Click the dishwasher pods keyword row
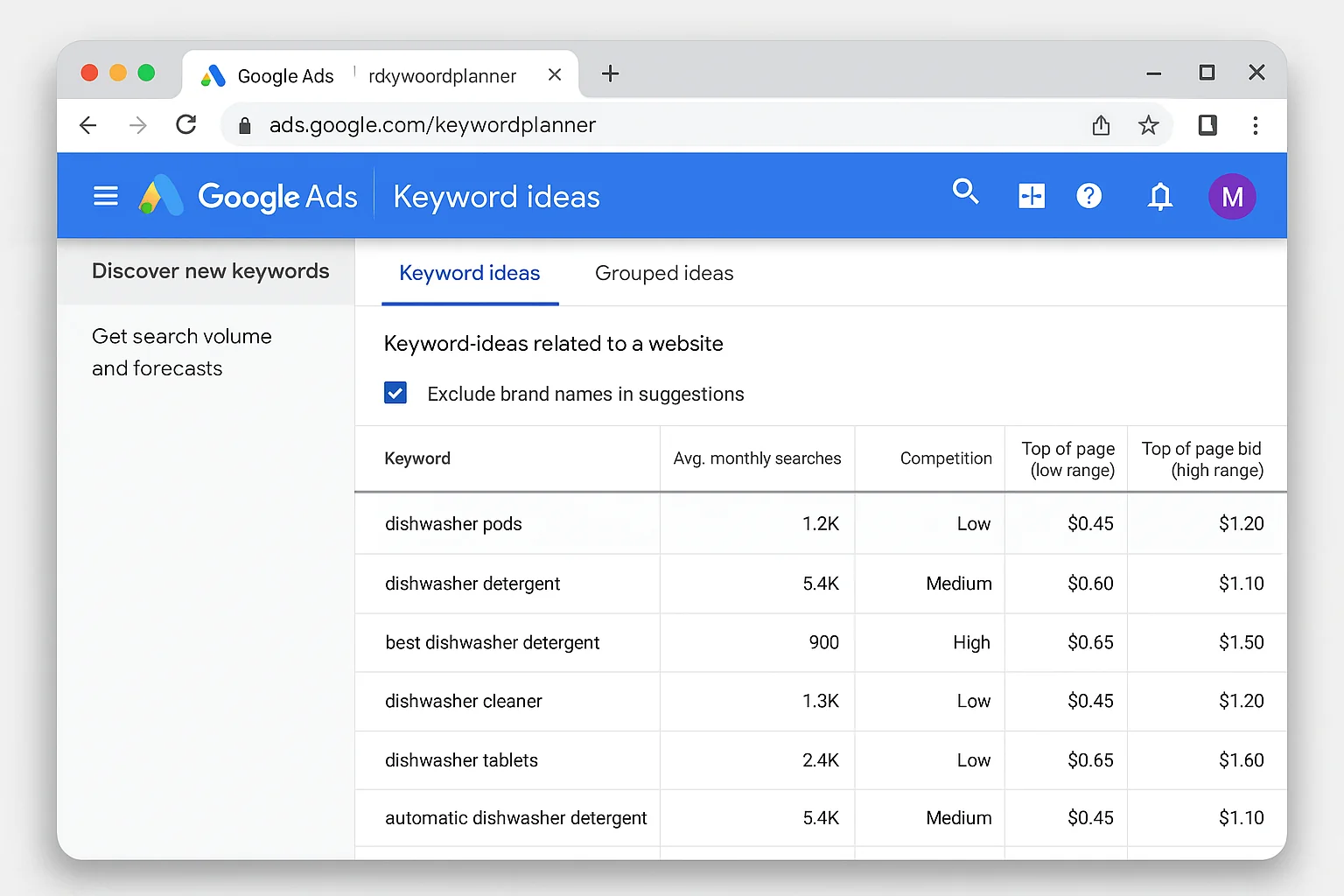Viewport: 1344px width, 896px height. pos(453,523)
